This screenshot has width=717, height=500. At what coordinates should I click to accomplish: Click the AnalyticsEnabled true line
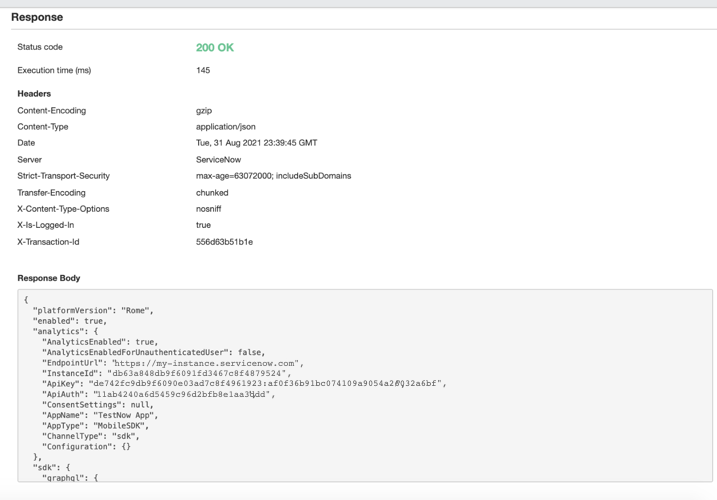pyautogui.click(x=100, y=342)
